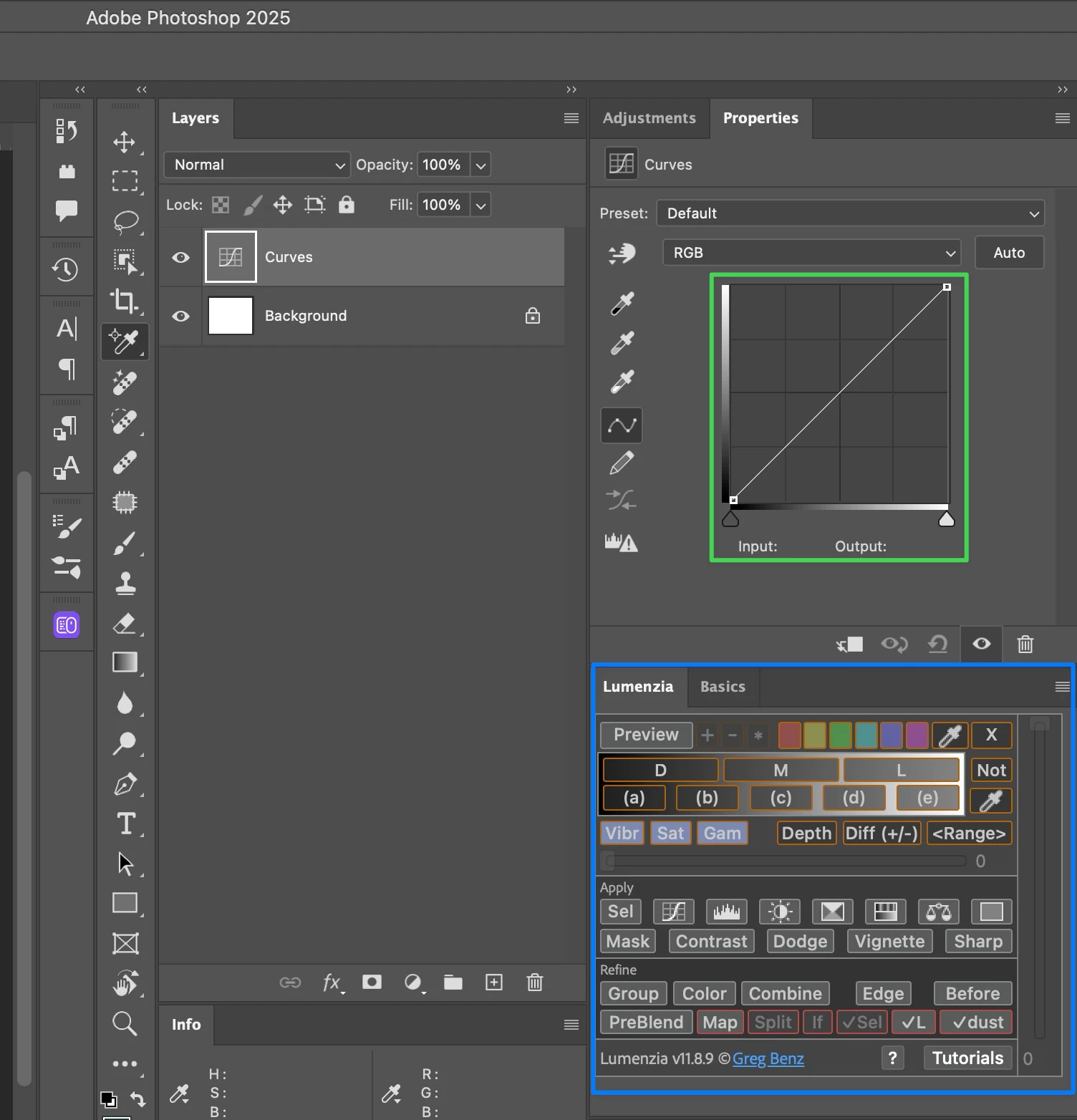Select the Dodge tool in toolbar
Image resolution: width=1077 pixels, height=1120 pixels.
pos(125,743)
